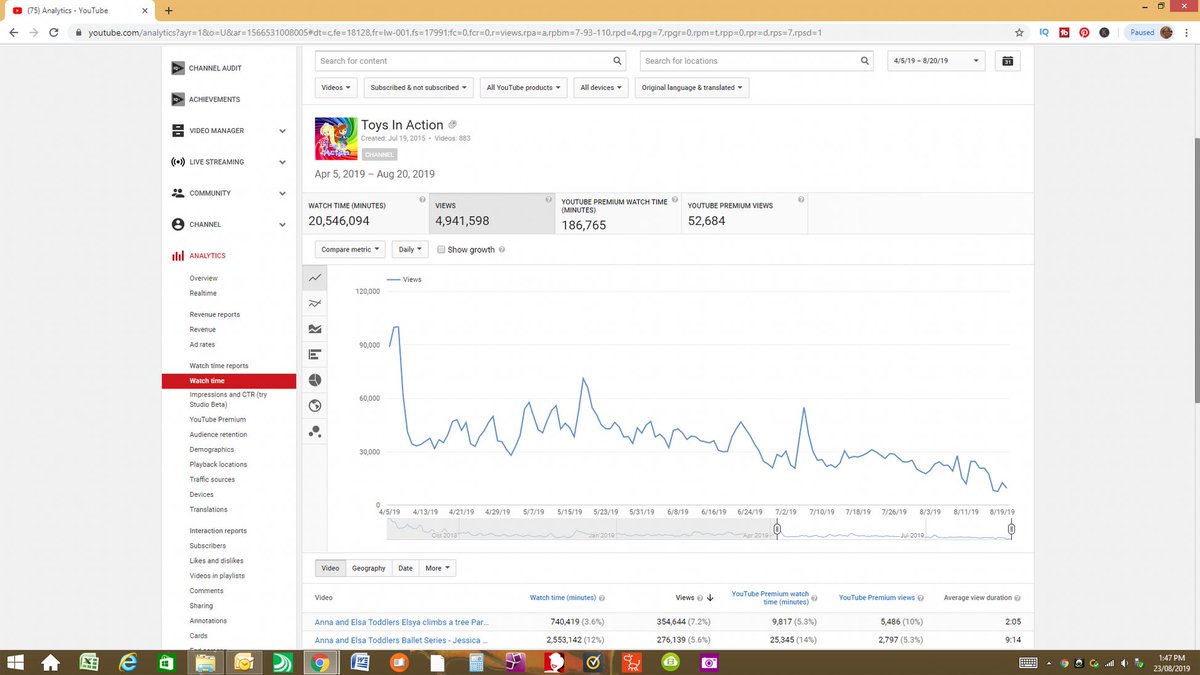Screen dimensions: 1200x675
Task: Select the bar chart view icon
Action: [315, 355]
